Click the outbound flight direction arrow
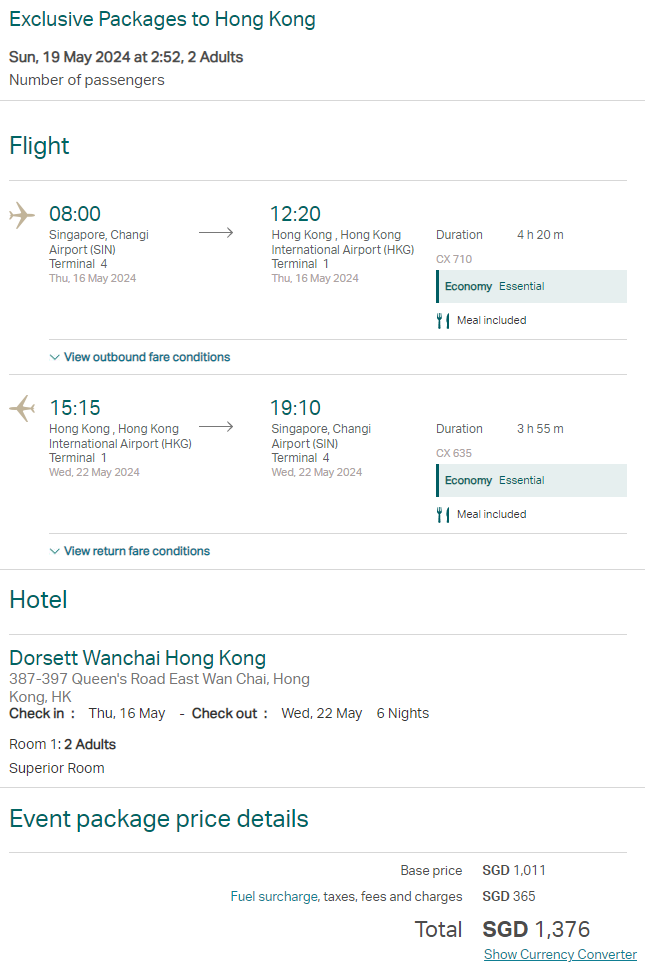 (216, 233)
